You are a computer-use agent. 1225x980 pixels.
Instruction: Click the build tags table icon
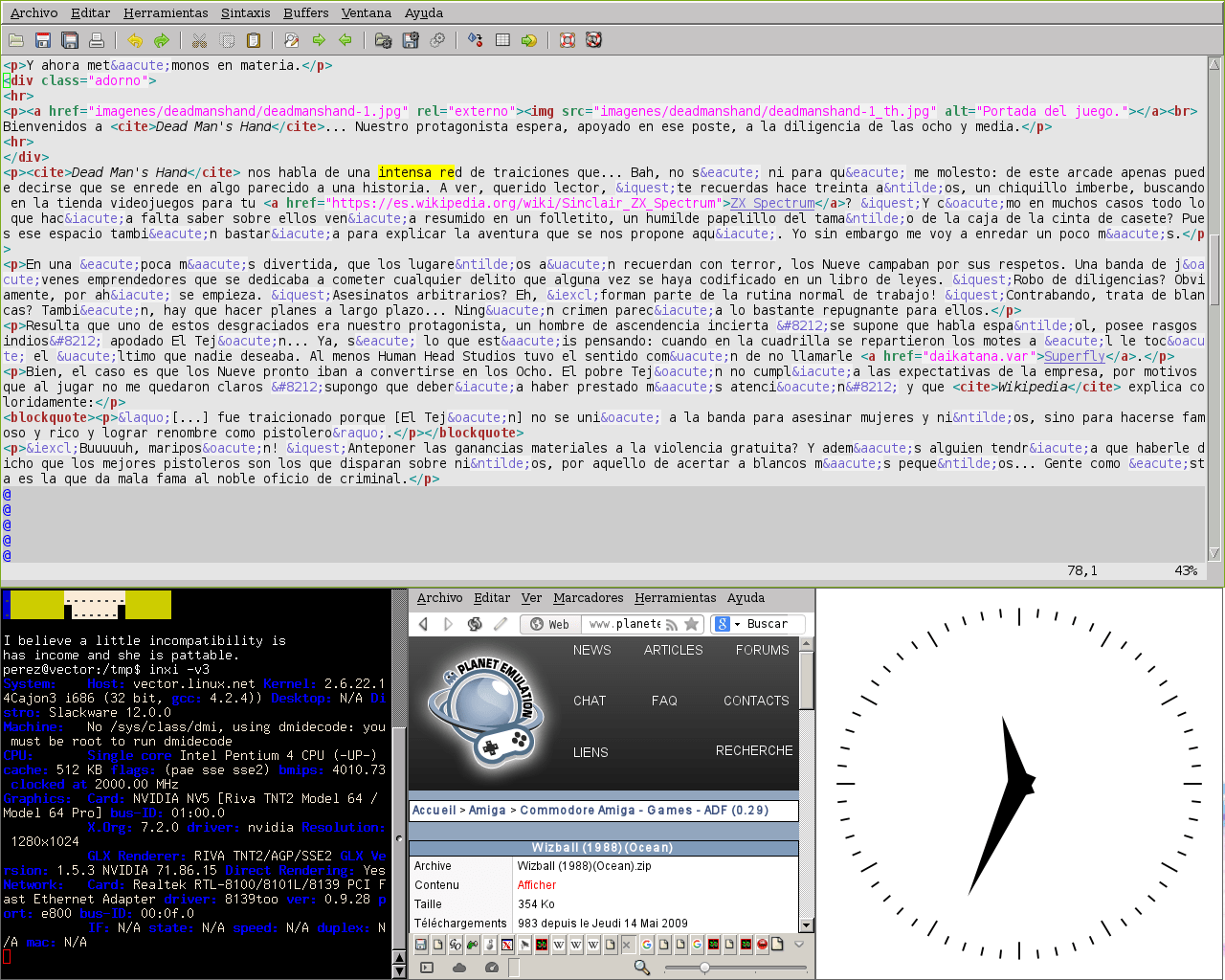click(x=502, y=40)
